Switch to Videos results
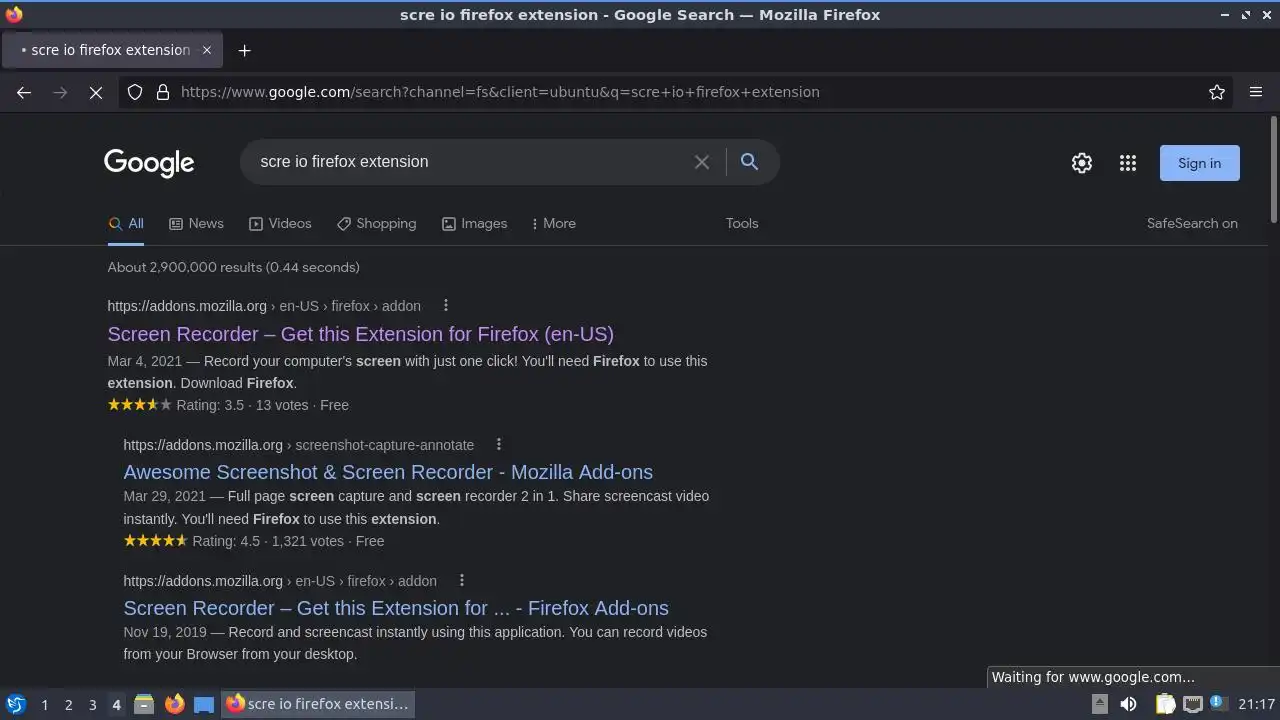The height and width of the screenshot is (720, 1280). pyautogui.click(x=280, y=224)
